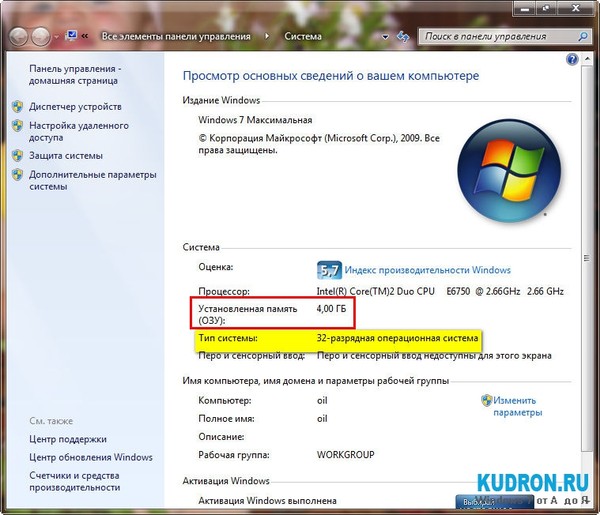Select the 'Система' breadcrumb
This screenshot has width=600, height=515.
tap(303, 36)
